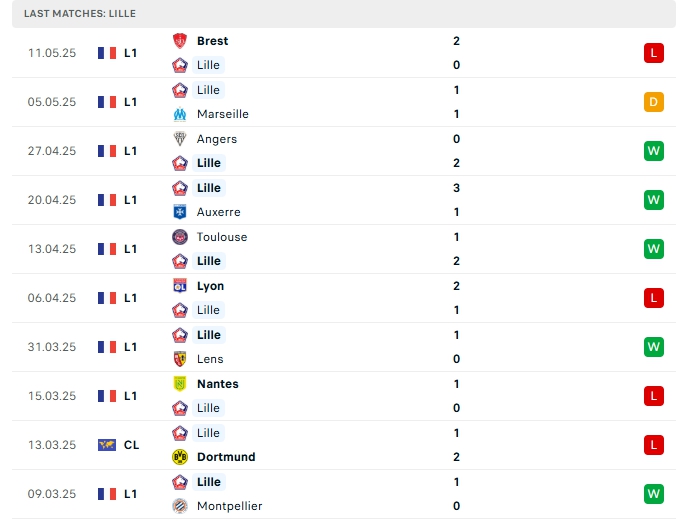Click the Auxerre club badge

point(180,212)
